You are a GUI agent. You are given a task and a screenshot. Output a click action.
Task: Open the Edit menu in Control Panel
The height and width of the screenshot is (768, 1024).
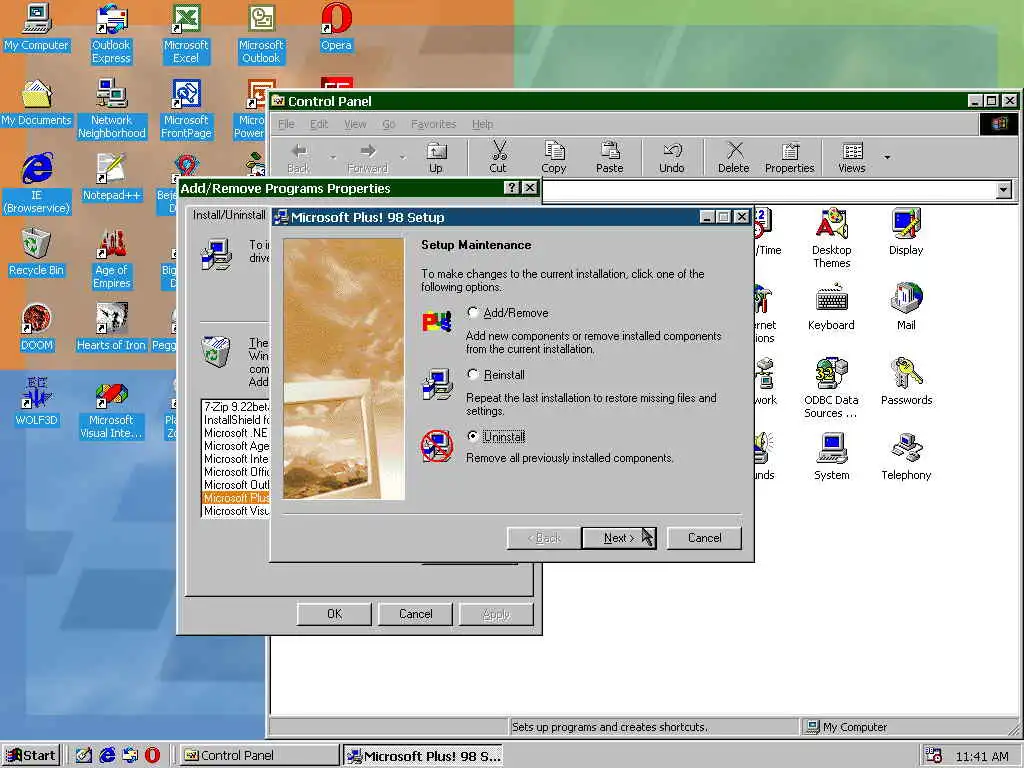(319, 124)
